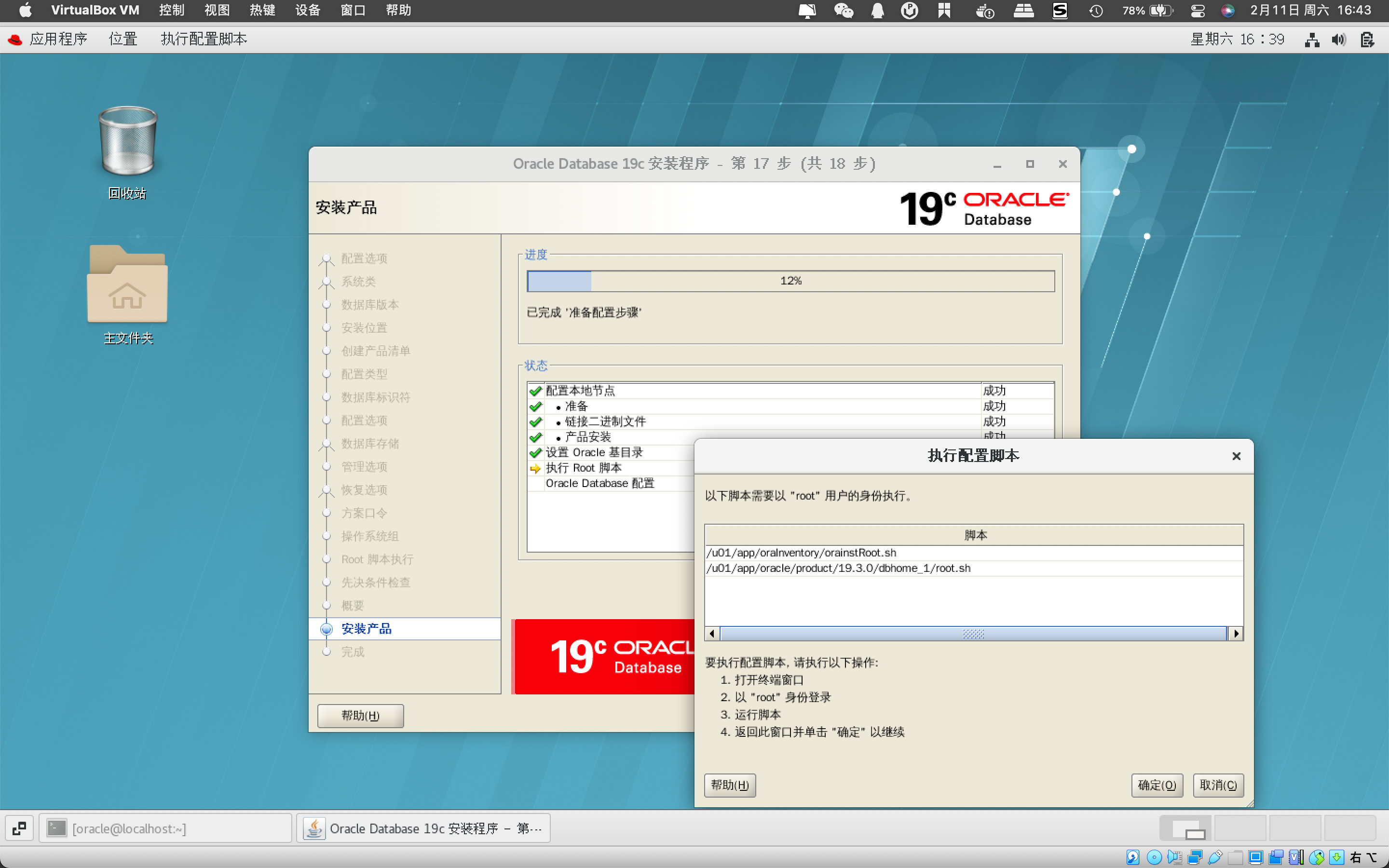Click the left scroll arrow of the script list
This screenshot has height=868, width=1389.
[x=712, y=633]
